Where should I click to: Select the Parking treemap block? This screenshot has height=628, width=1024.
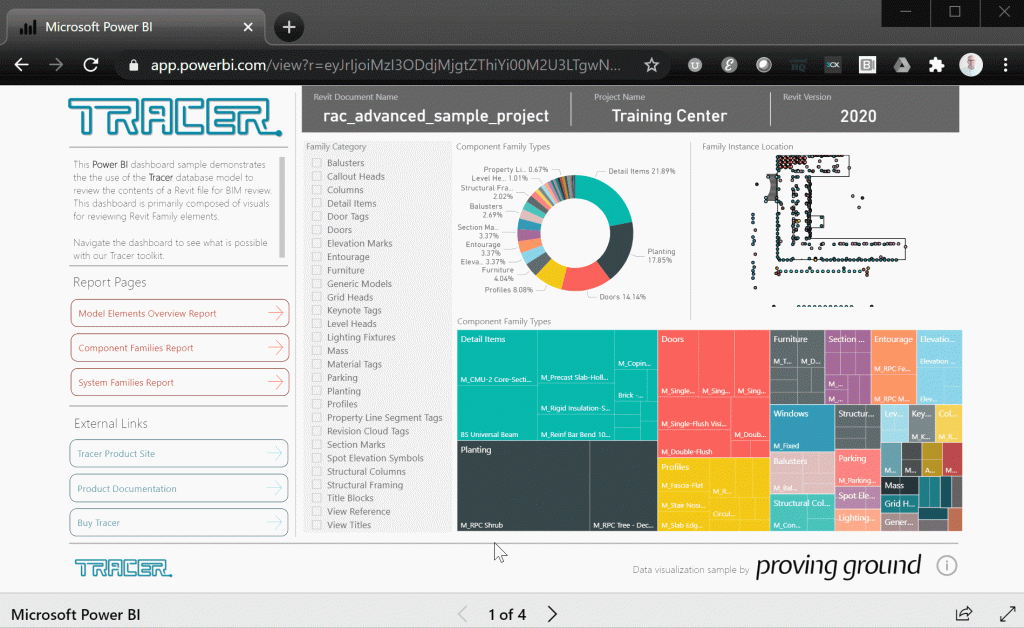[x=857, y=468]
